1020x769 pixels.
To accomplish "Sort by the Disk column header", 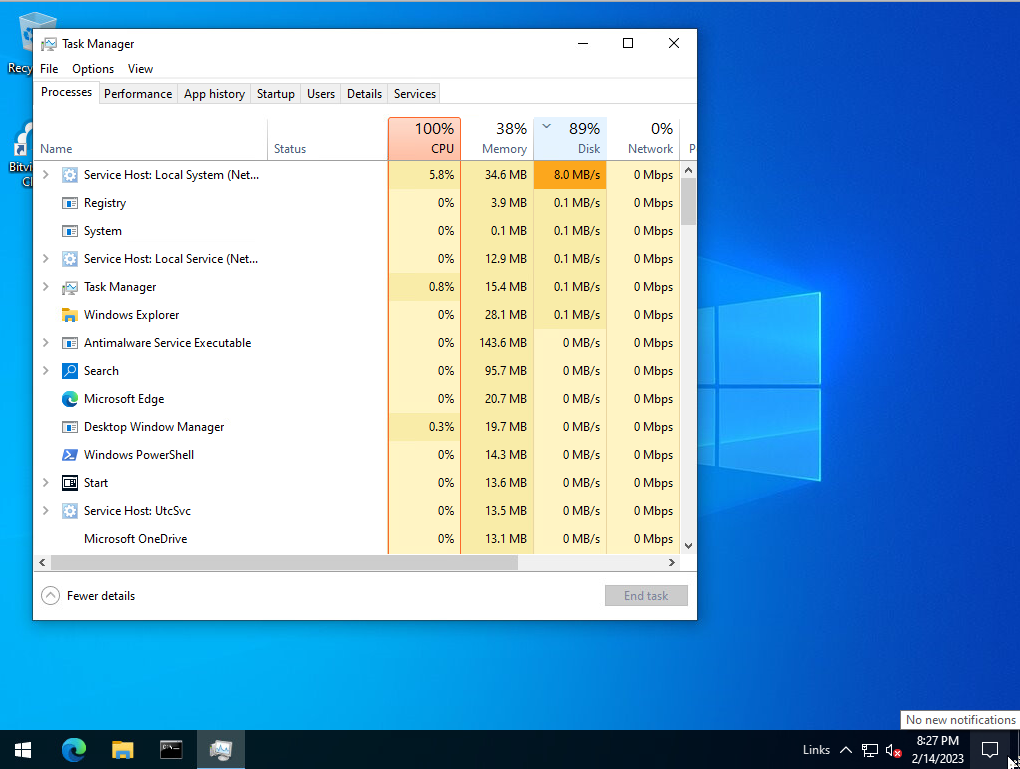I will click(570, 139).
